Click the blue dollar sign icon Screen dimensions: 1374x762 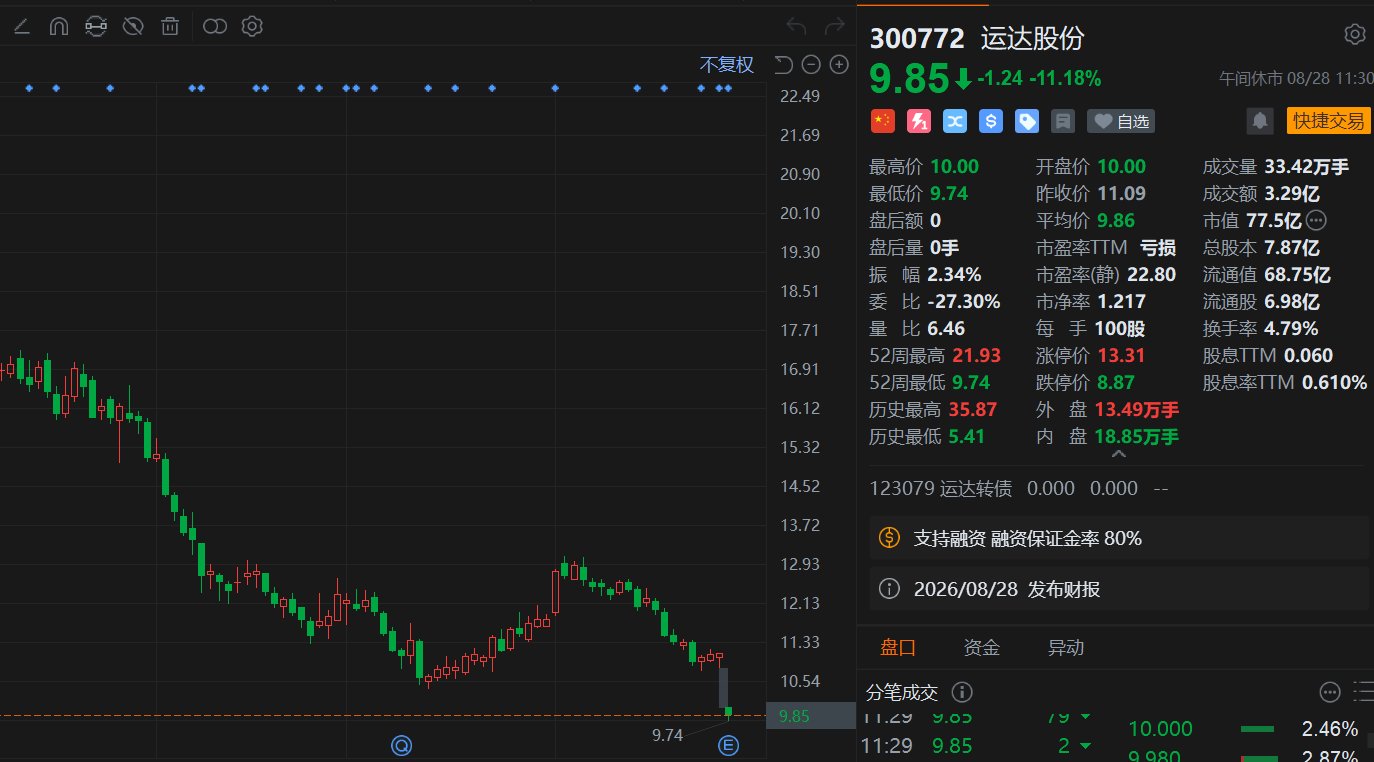coord(991,121)
